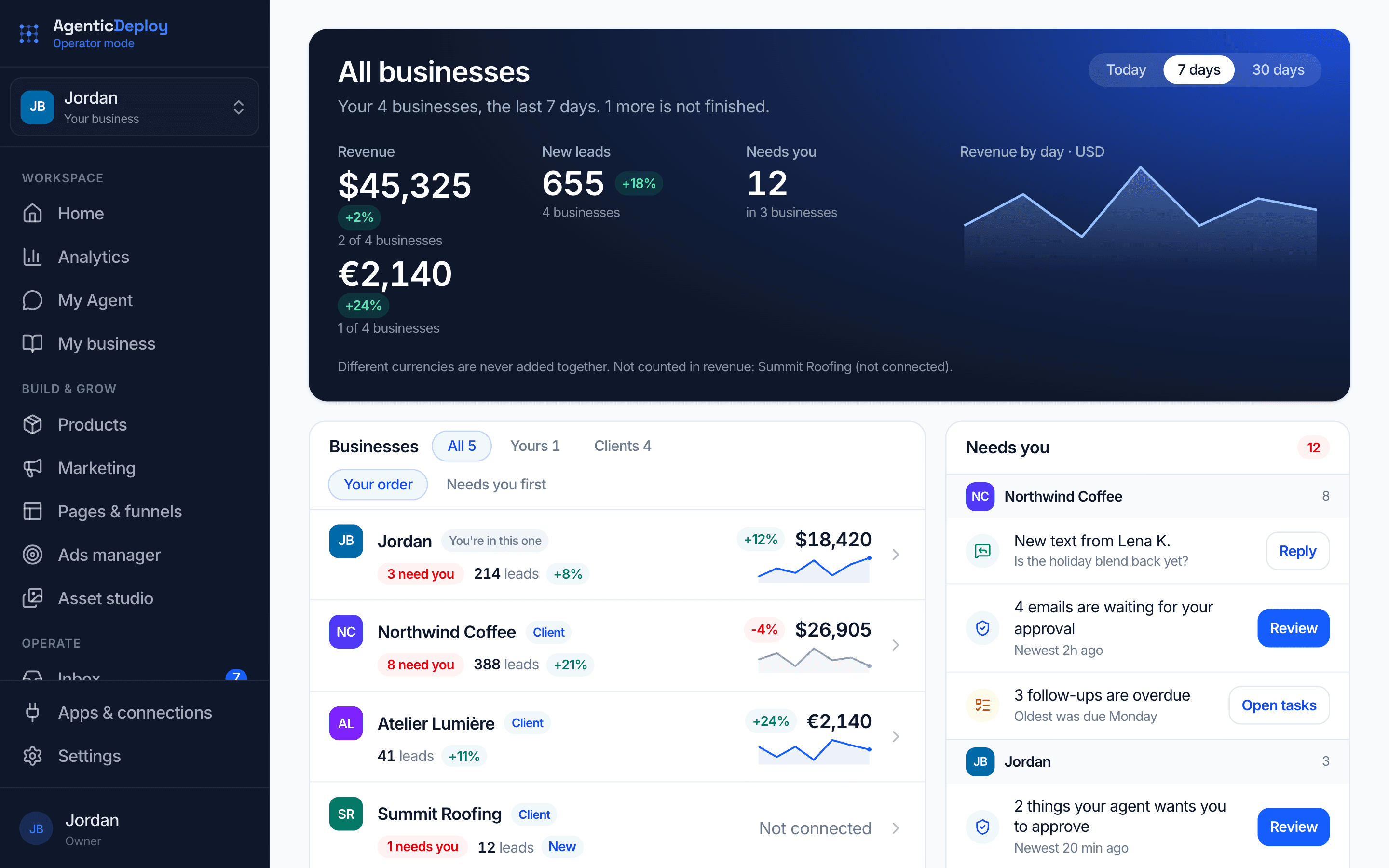The height and width of the screenshot is (868, 1389).
Task: Switch time range to 30 days
Action: (x=1278, y=70)
